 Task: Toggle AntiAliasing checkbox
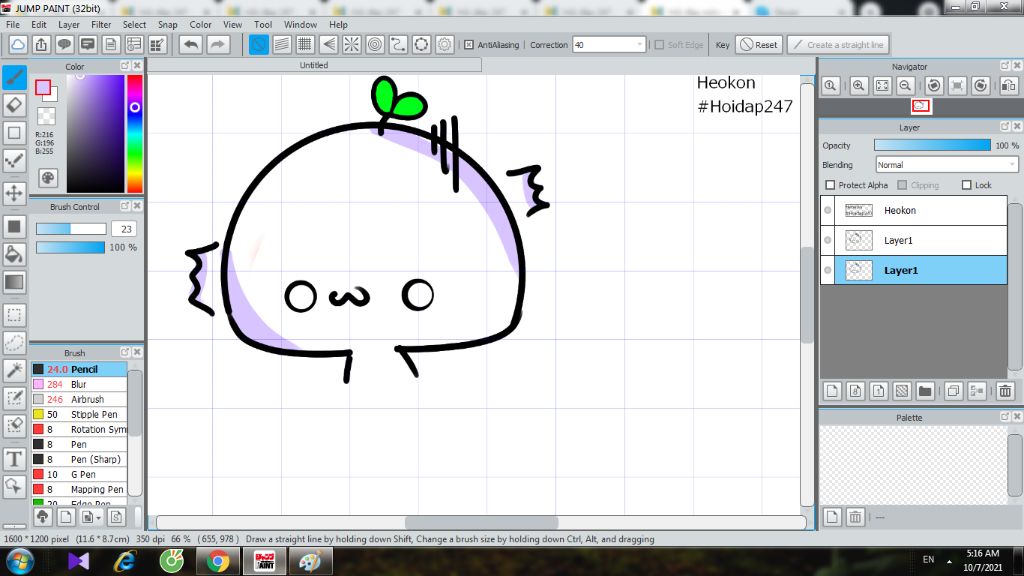[x=469, y=44]
